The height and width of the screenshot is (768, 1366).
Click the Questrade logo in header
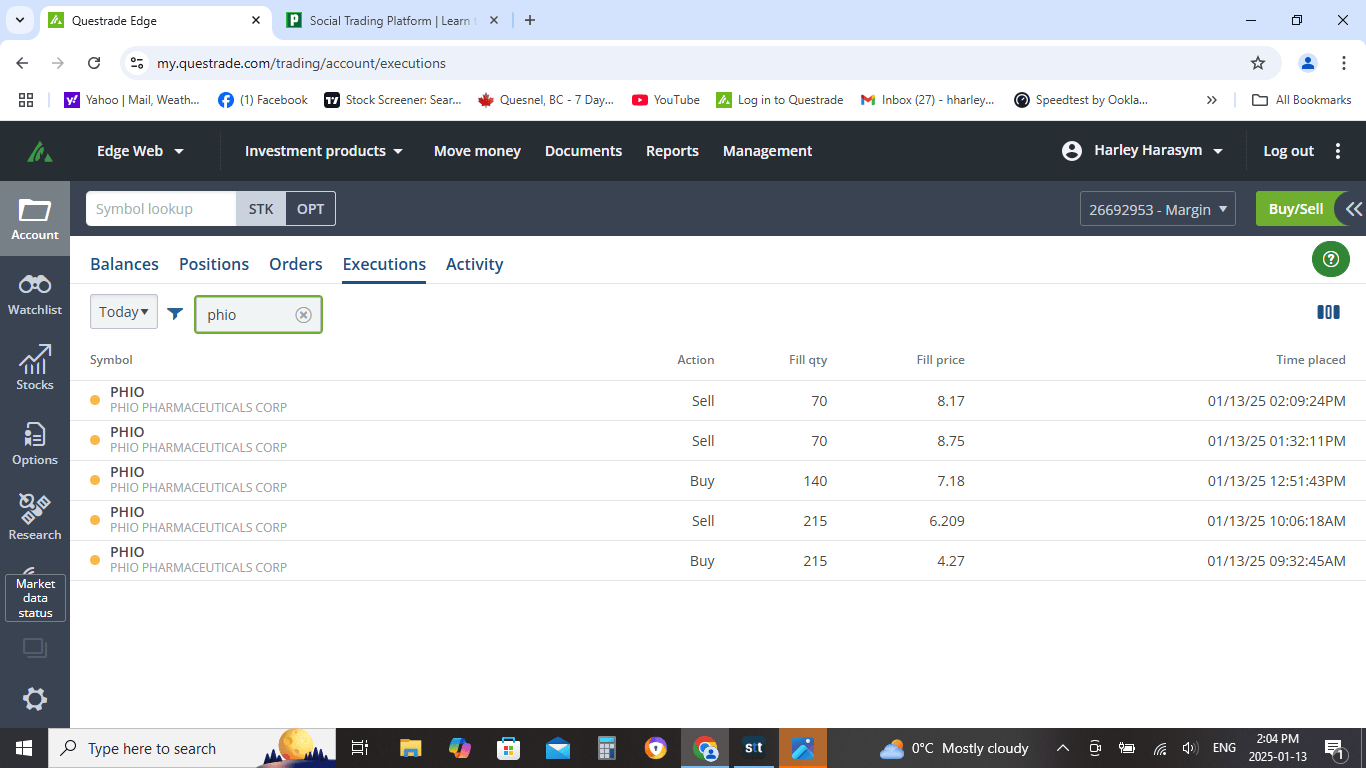[x=40, y=151]
